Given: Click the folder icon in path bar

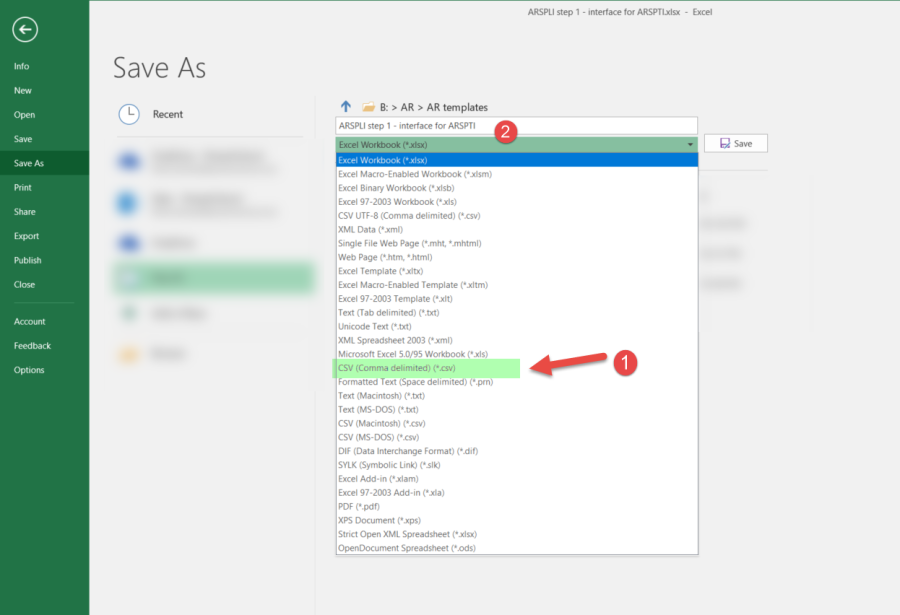Looking at the screenshot, I should (x=368, y=107).
